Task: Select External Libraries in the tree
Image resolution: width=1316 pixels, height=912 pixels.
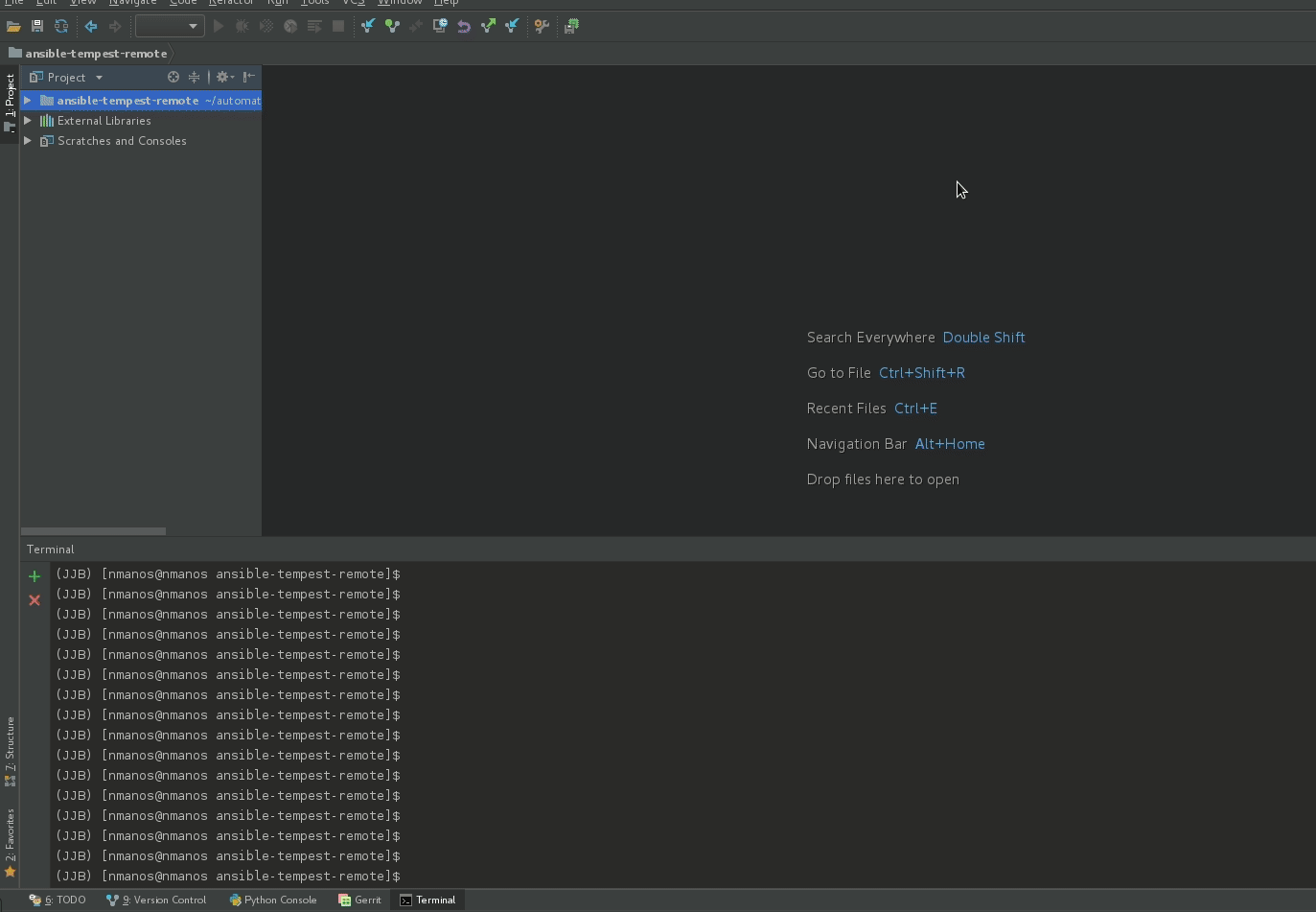Action: [x=104, y=121]
